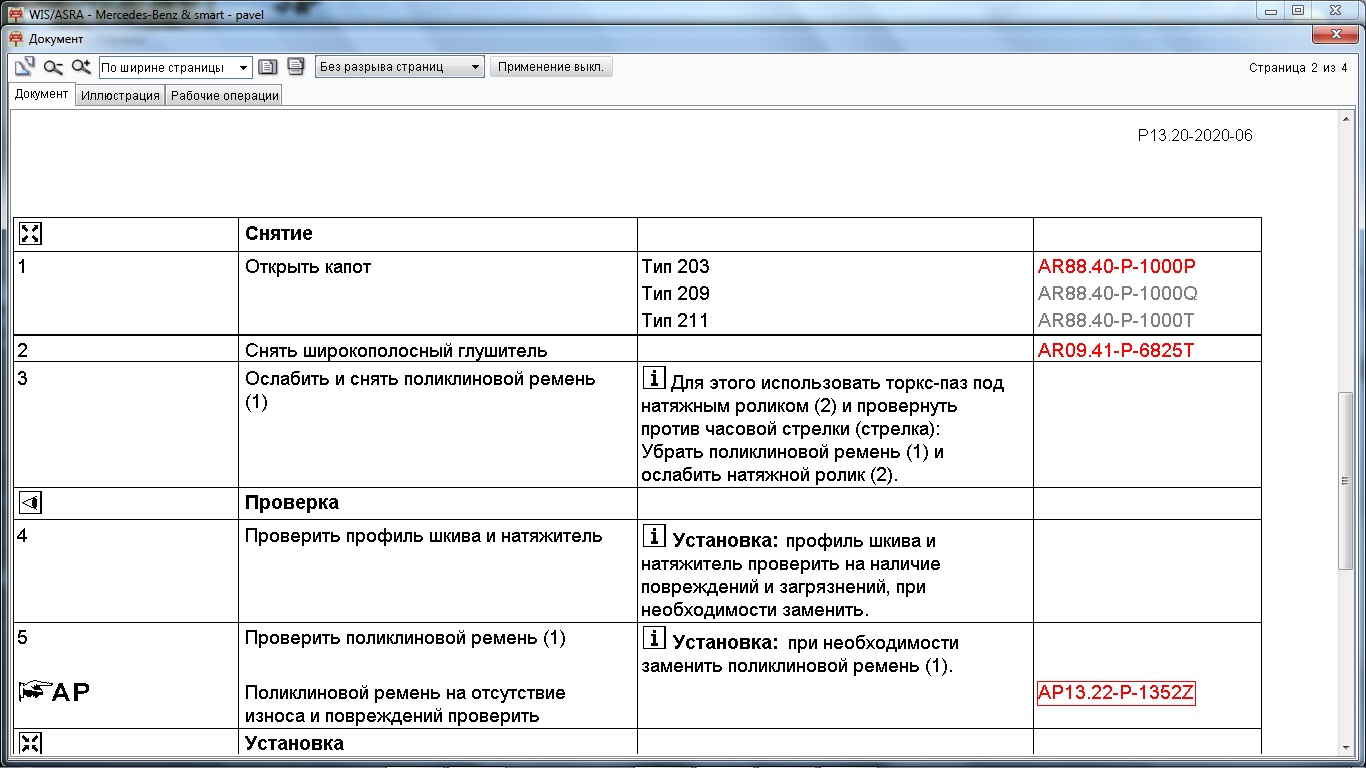Select the single page view icon
The image size is (1366, 768).
click(267, 67)
